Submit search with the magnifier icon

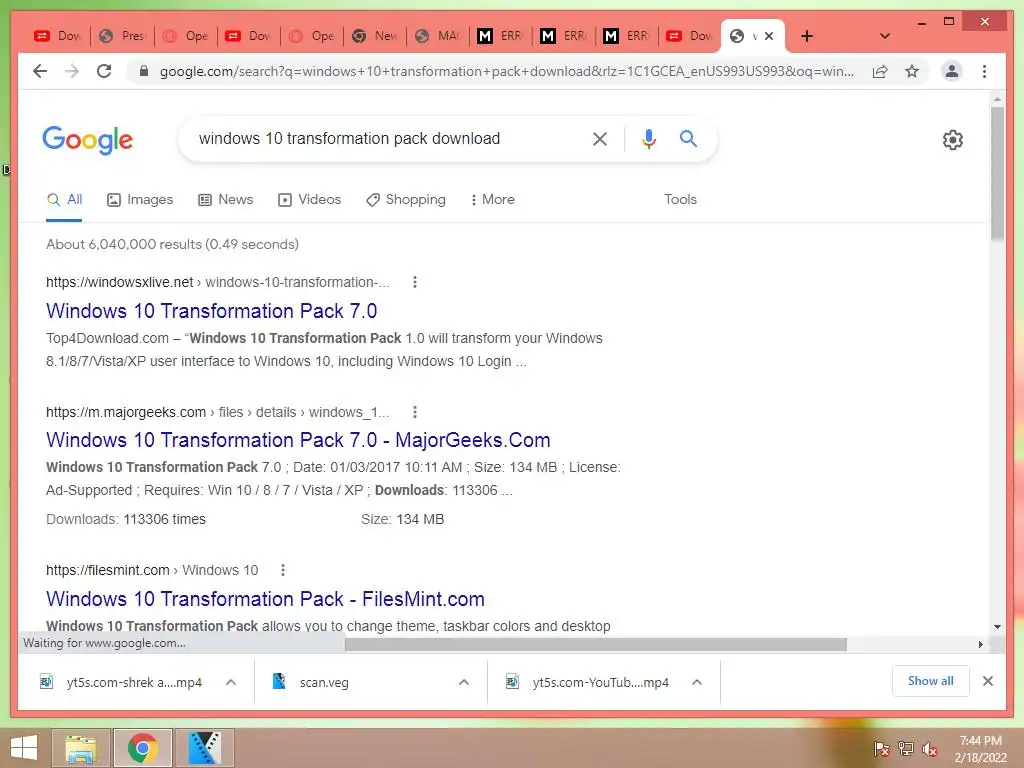point(688,138)
